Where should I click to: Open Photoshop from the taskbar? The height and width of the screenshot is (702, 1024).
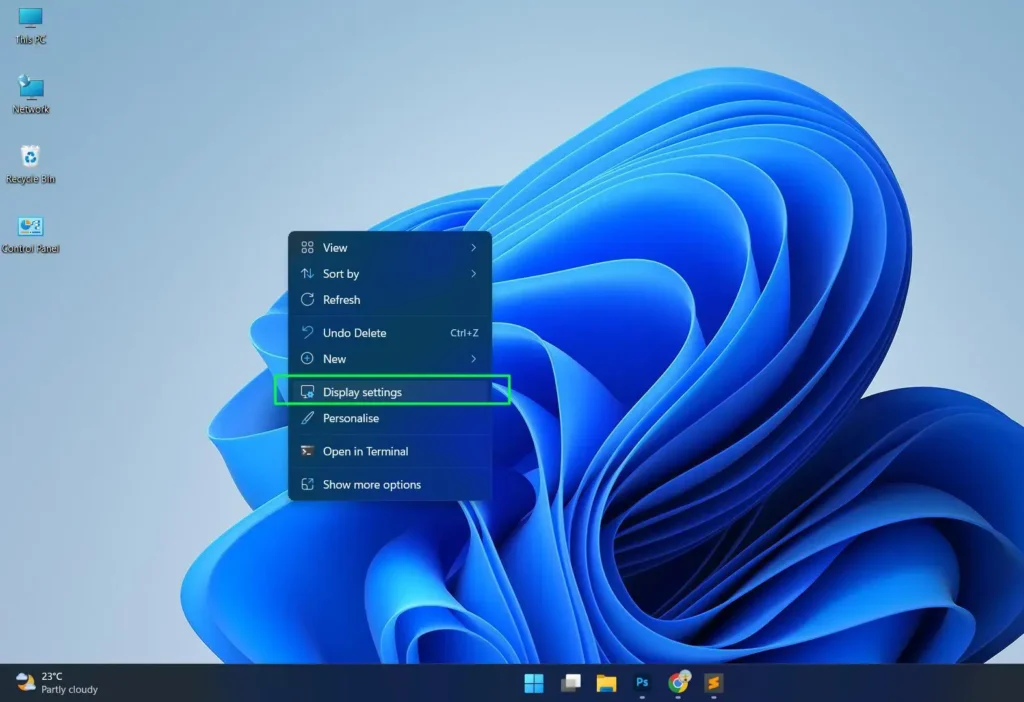coord(641,684)
